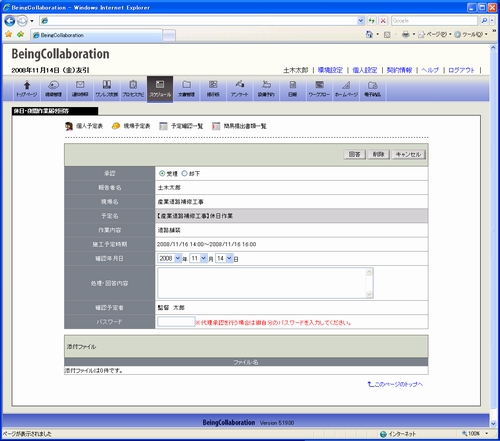The image size is (500, 441).
Task: Open the トップページ top page icon
Action: coord(27,89)
